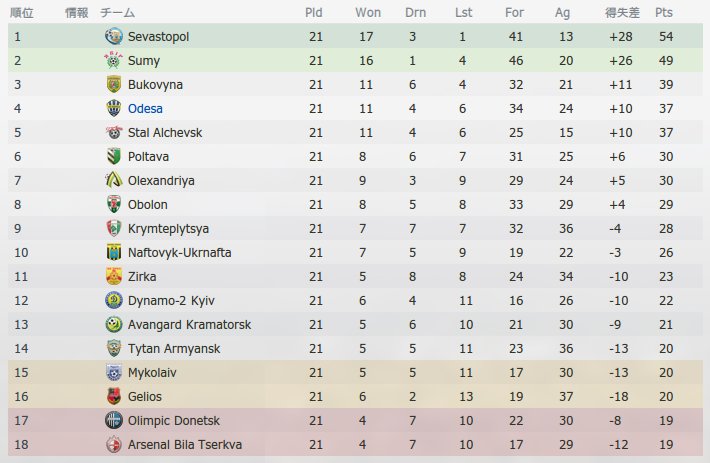The image size is (710, 463).
Task: Sort table by Won column header
Action: point(368,13)
